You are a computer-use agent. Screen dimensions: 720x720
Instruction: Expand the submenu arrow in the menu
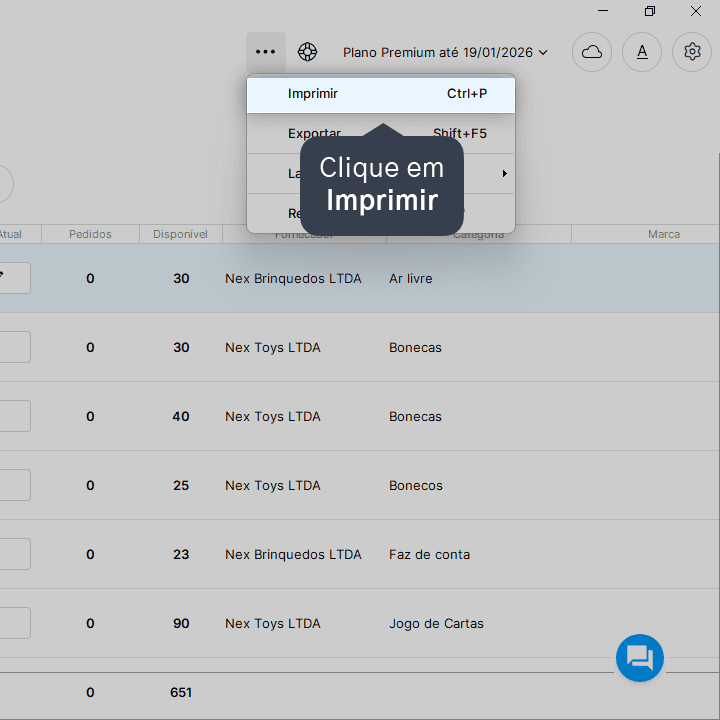[x=505, y=174]
